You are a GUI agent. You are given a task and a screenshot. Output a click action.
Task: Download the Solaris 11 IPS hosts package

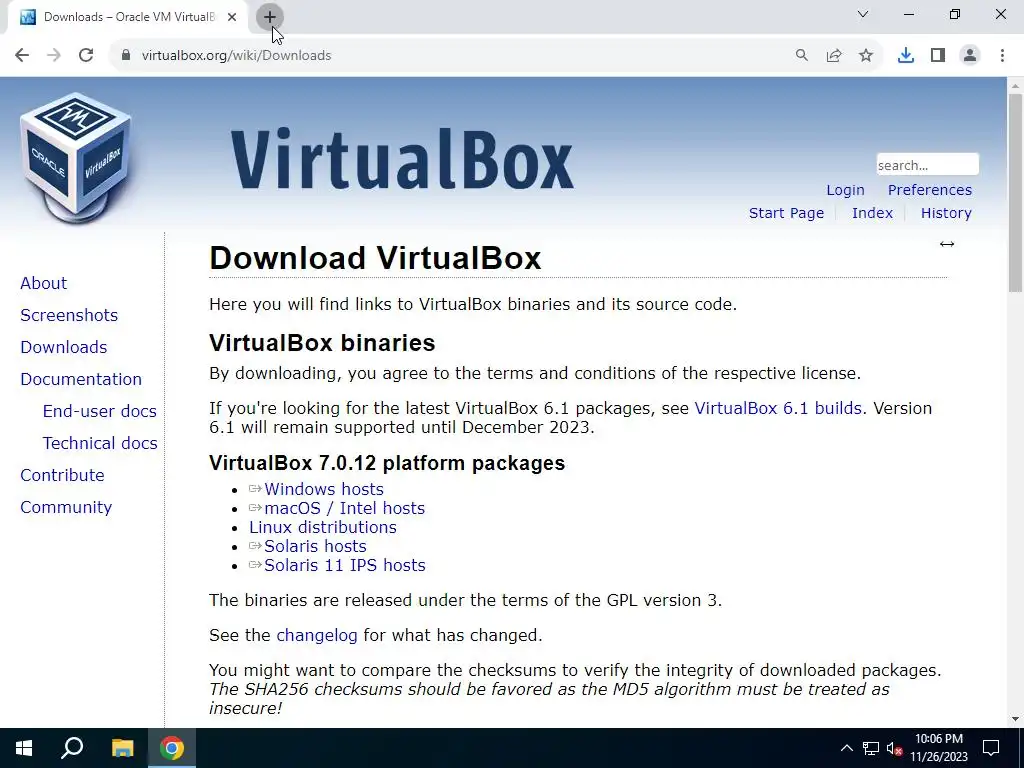(x=344, y=565)
